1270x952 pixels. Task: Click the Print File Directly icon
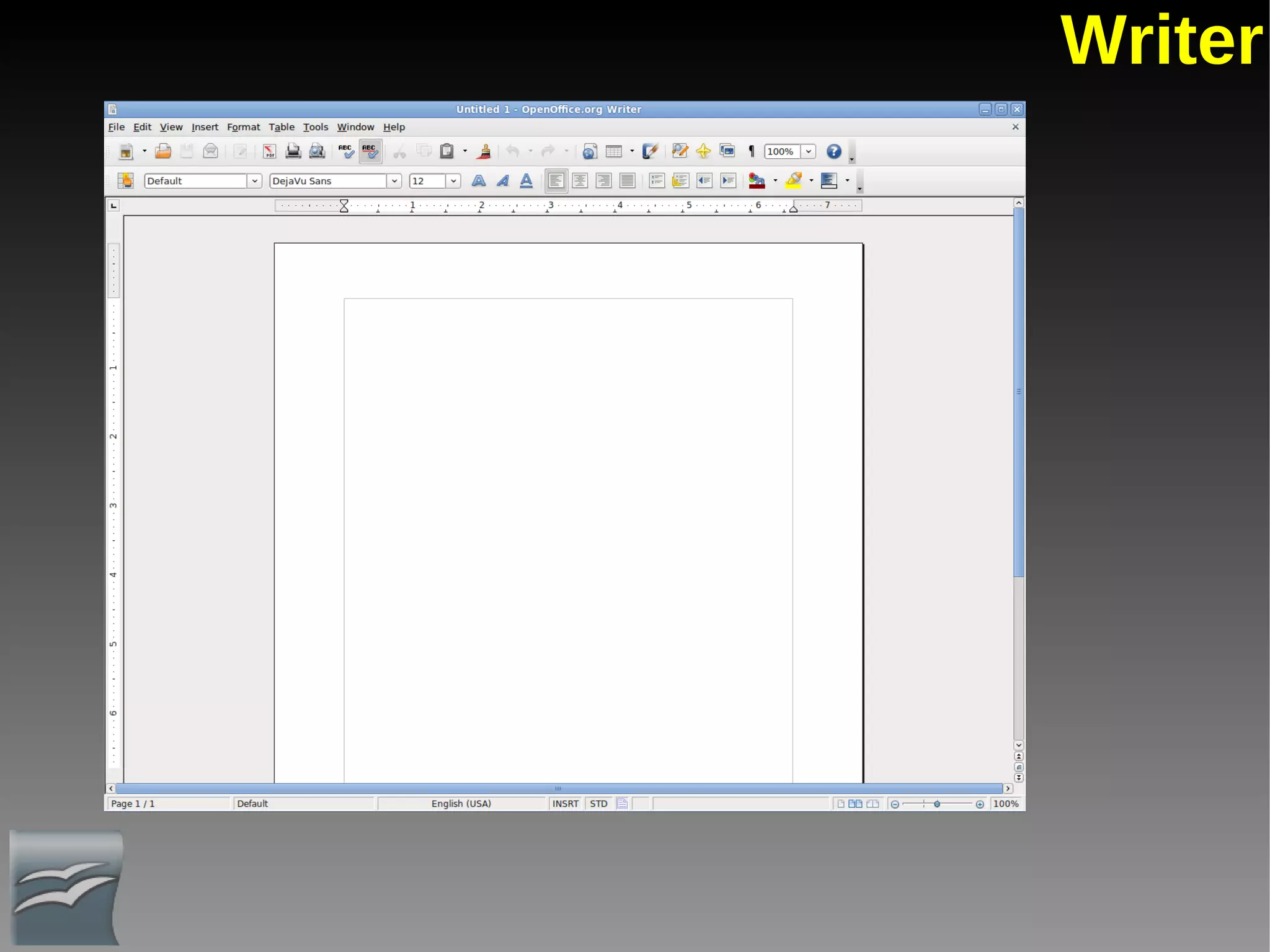click(293, 151)
